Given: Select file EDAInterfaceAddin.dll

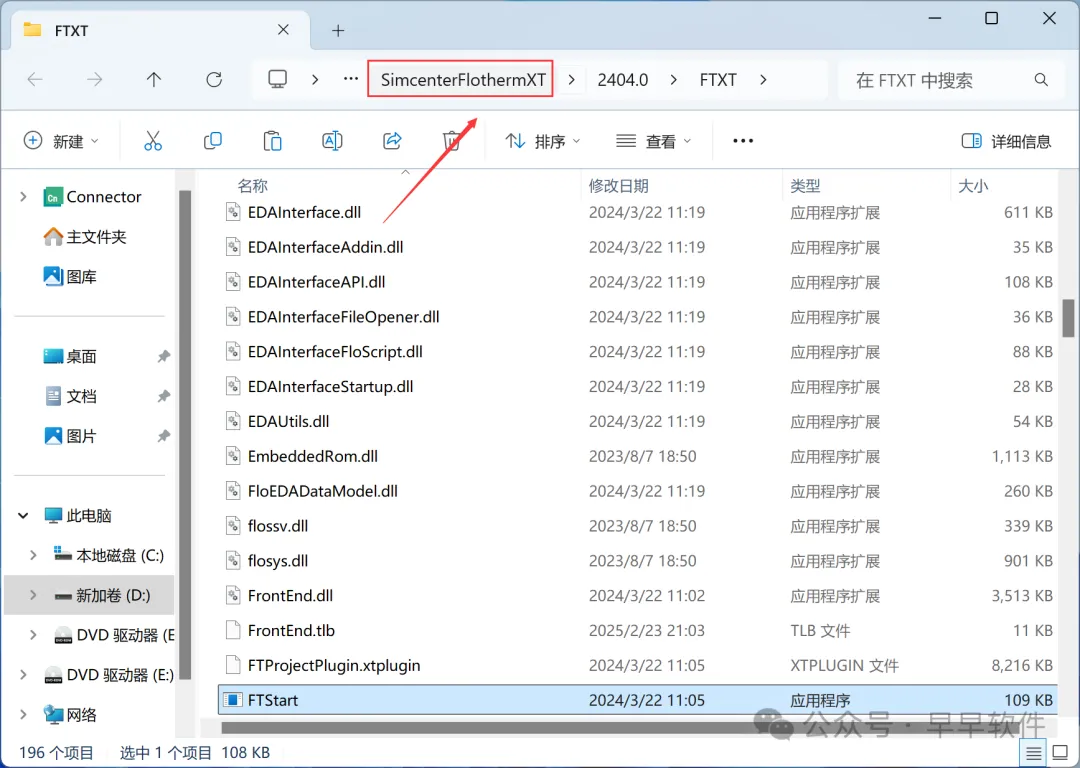Looking at the screenshot, I should [x=325, y=247].
